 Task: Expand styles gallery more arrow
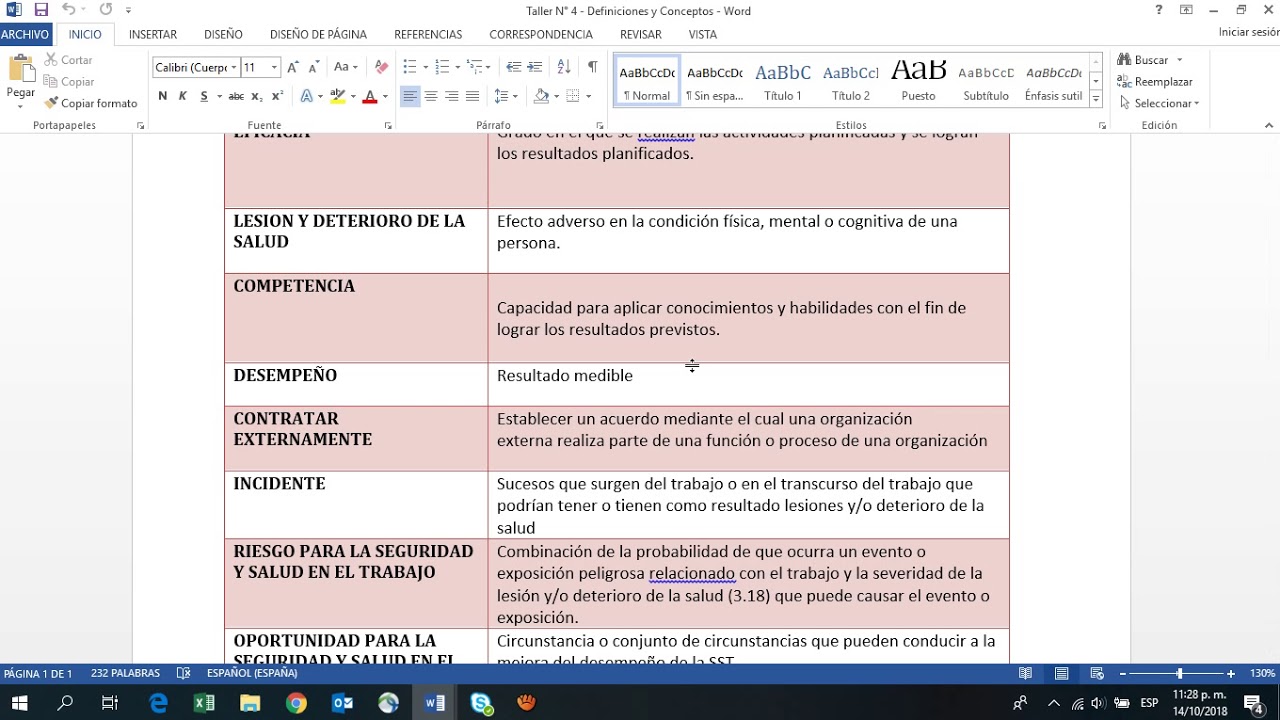tap(1096, 99)
